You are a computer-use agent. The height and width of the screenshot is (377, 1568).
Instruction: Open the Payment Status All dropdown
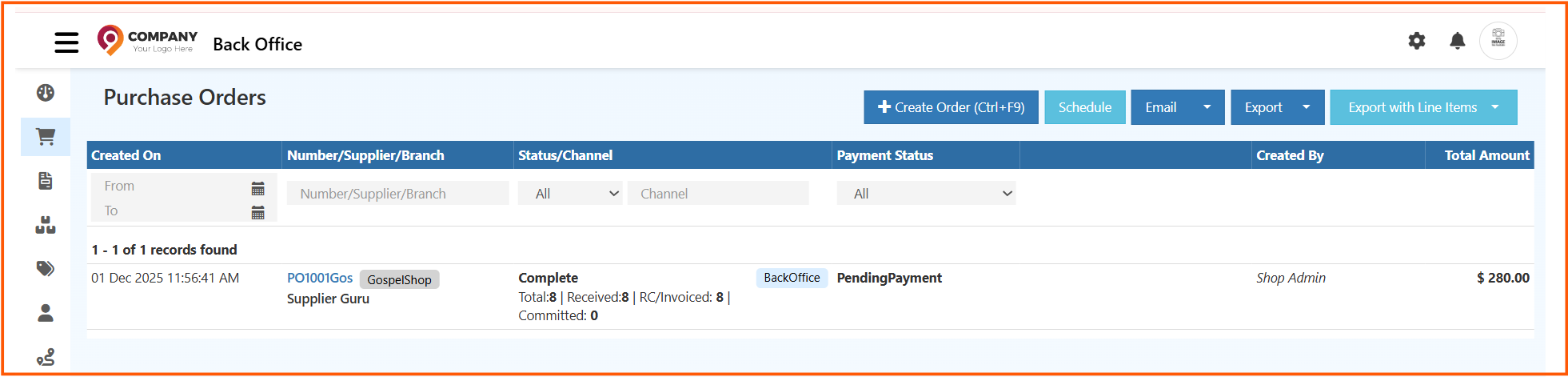pos(926,194)
